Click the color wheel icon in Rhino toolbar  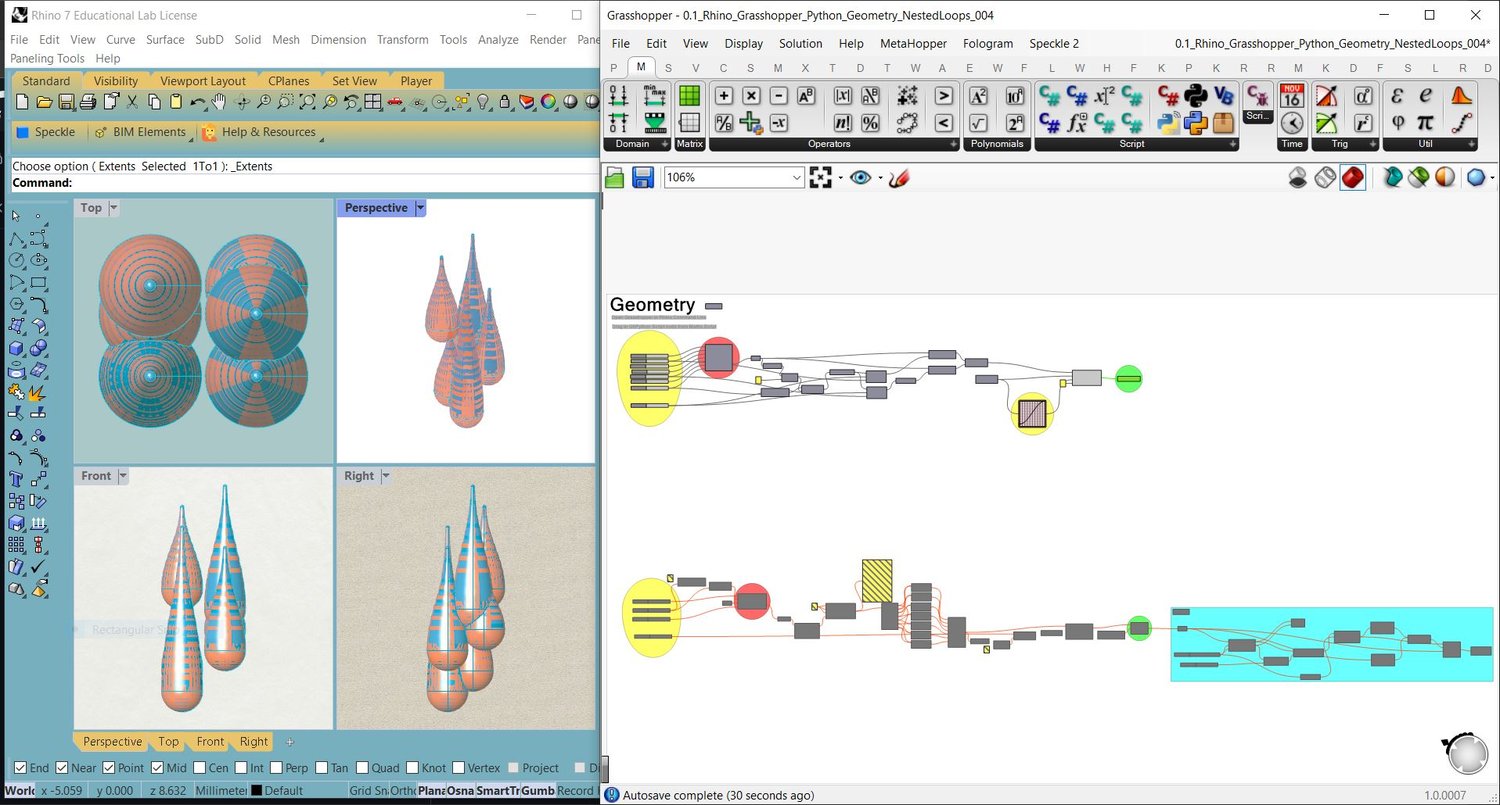[x=548, y=102]
